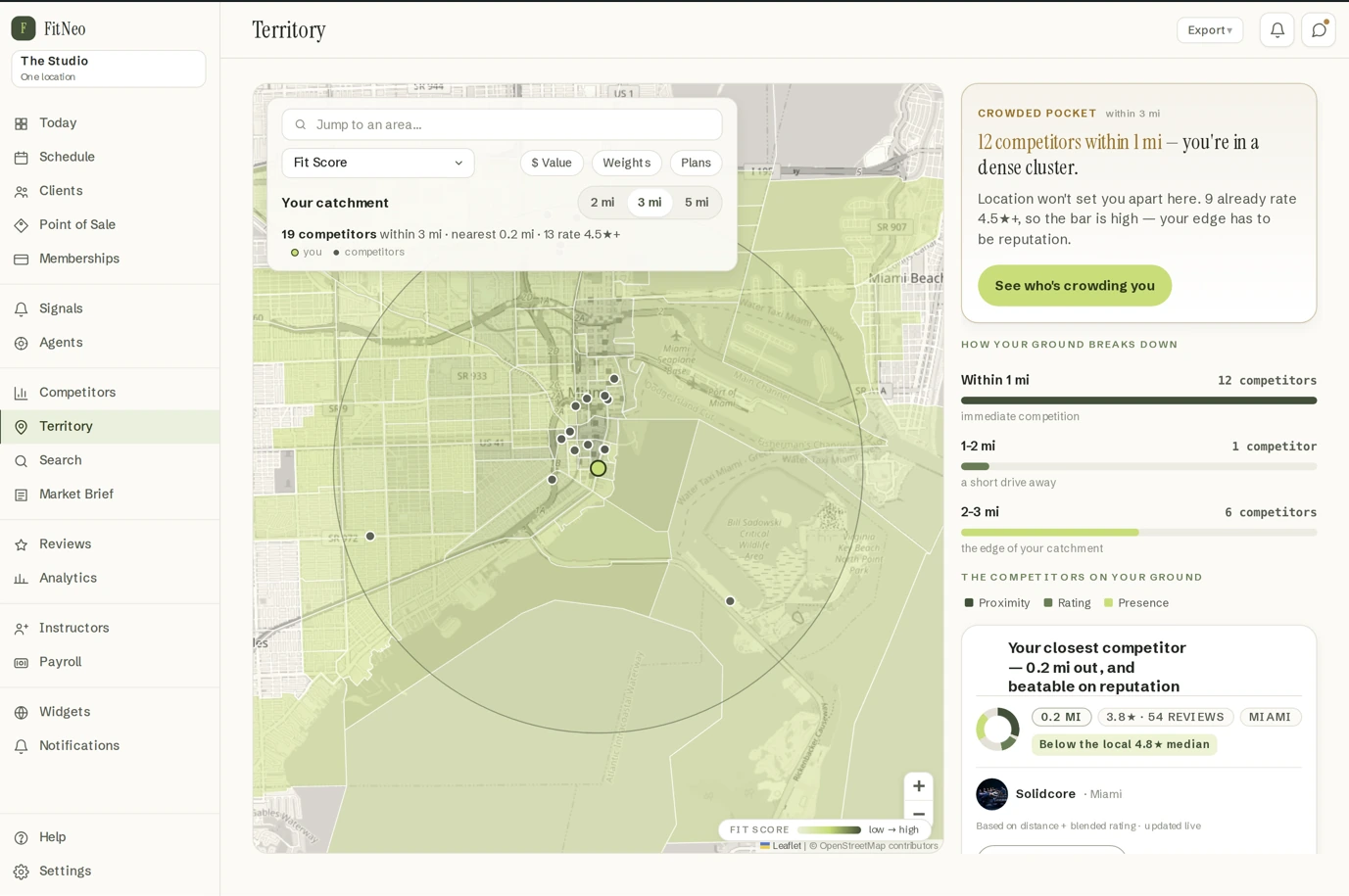1349x896 pixels.
Task: Click the Market Brief document icon
Action: point(22,495)
